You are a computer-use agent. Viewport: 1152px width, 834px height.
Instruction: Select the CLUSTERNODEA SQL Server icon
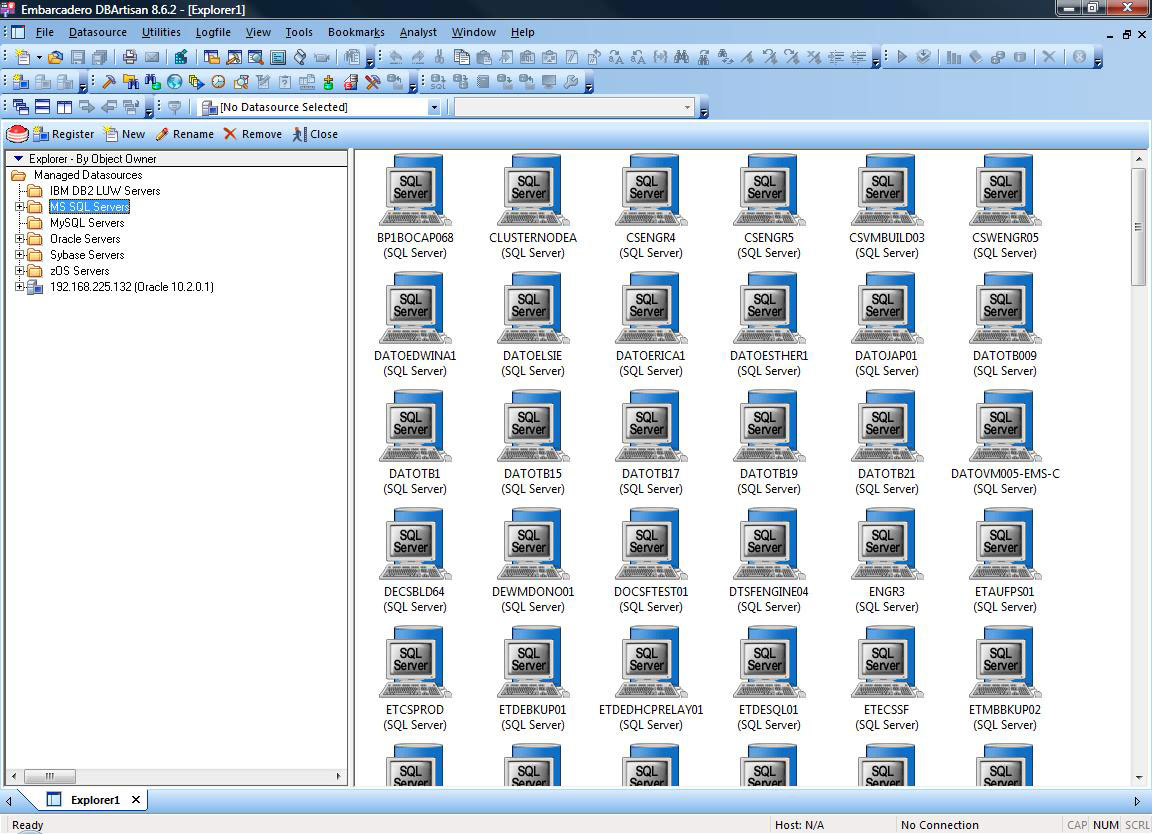point(532,206)
